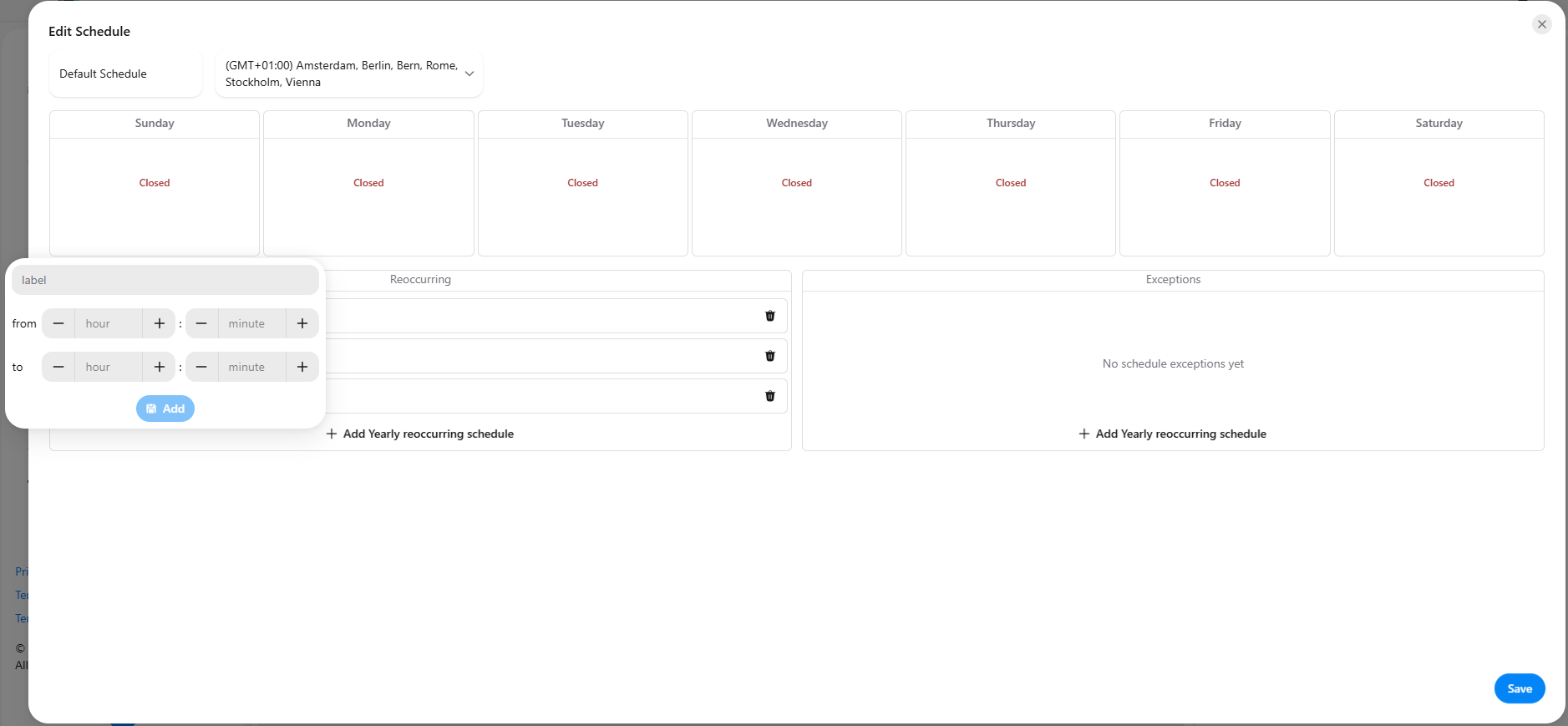Screen dimensions: 1568x726
Task: Decrease the 'from' minute value
Action: coord(201,323)
